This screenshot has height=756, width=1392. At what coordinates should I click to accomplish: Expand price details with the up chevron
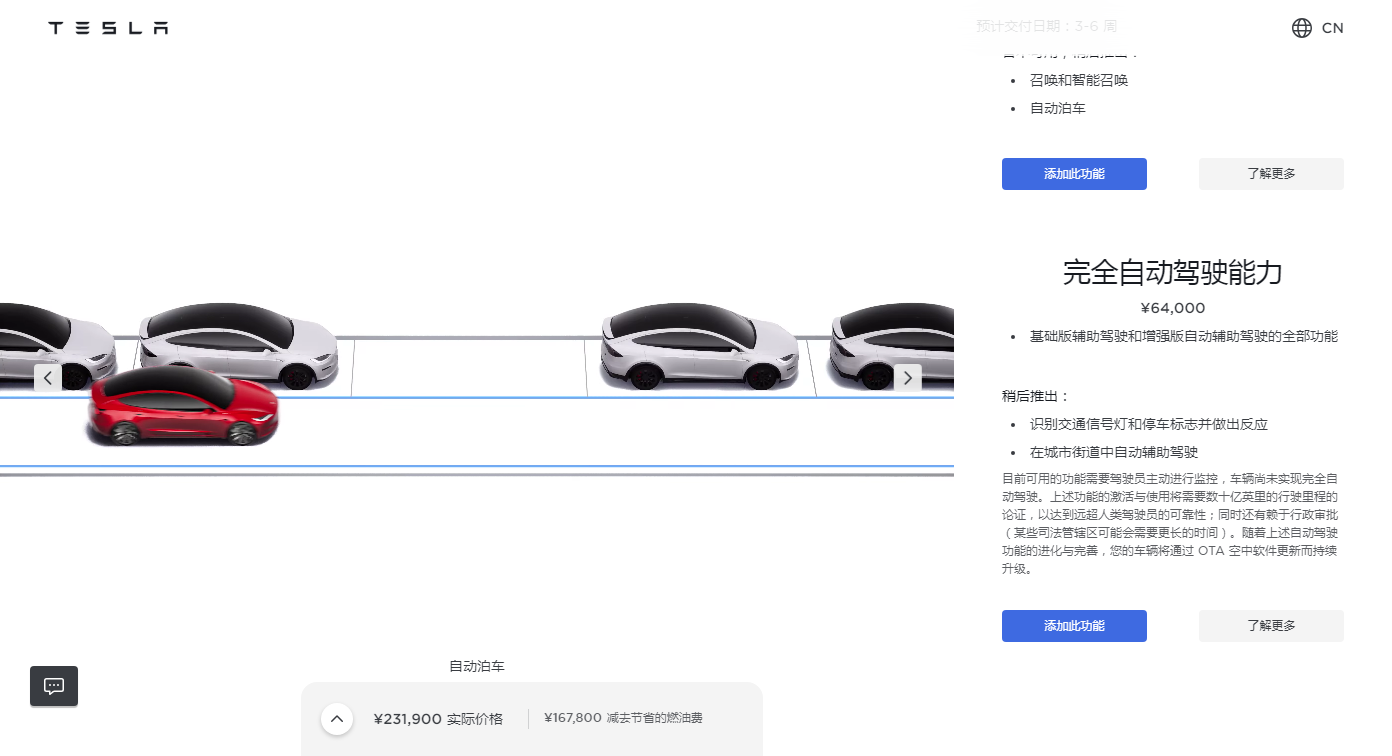point(337,719)
